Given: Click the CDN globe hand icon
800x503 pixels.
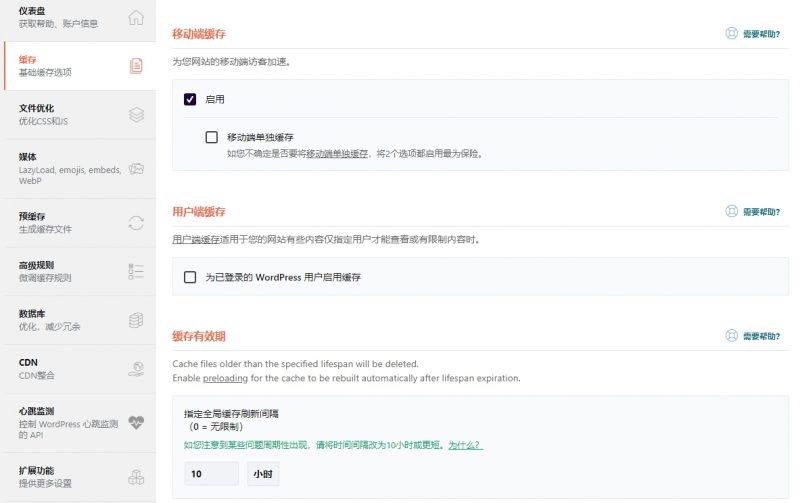Looking at the screenshot, I should coord(136,369).
